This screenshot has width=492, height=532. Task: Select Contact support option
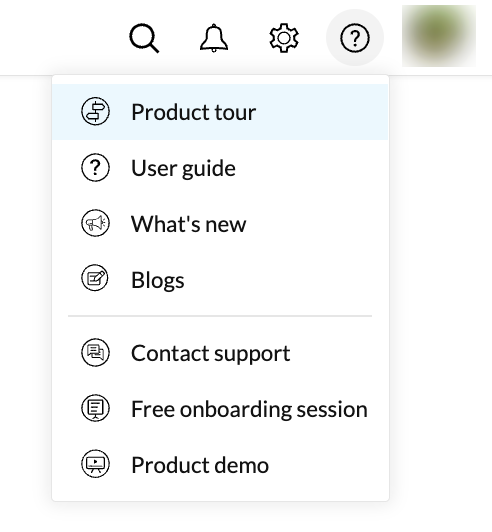pos(211,354)
